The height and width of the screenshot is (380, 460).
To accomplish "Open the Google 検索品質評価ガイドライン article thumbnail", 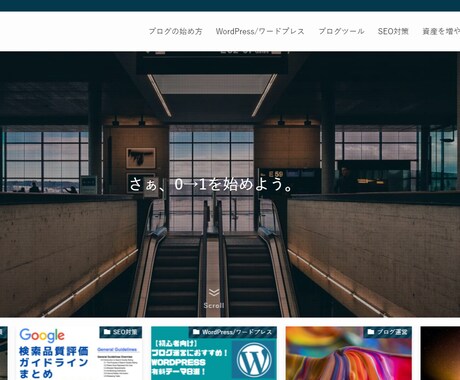I will (x=79, y=353).
